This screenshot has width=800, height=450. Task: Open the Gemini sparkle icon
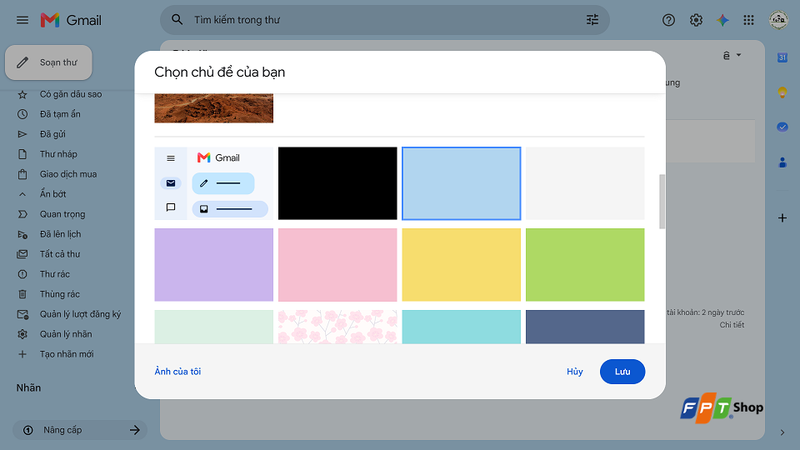click(722, 20)
